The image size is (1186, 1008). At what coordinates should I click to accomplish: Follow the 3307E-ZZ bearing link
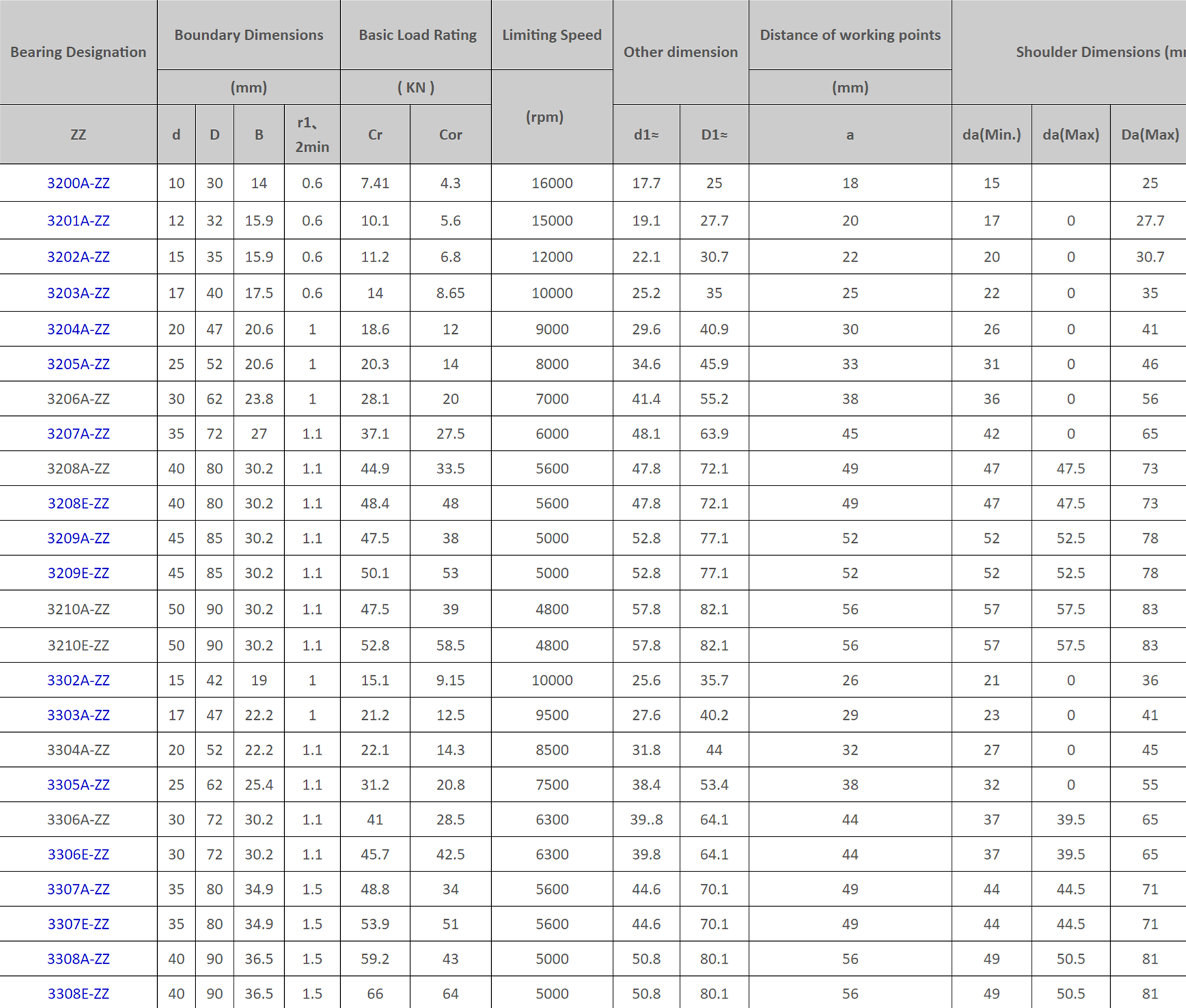(x=78, y=924)
